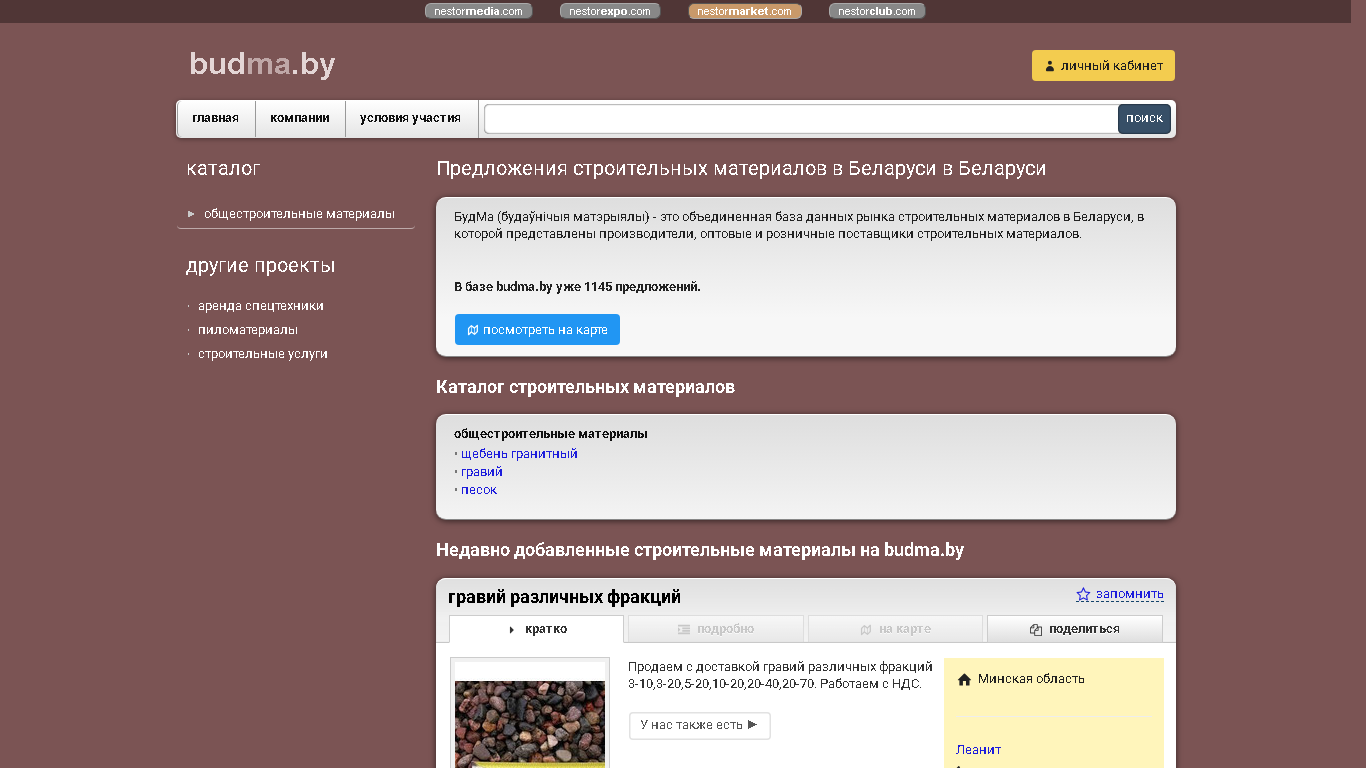Viewport: 1366px width, 768px height.
Task: Open строительные услуги project link
Action: 263,354
